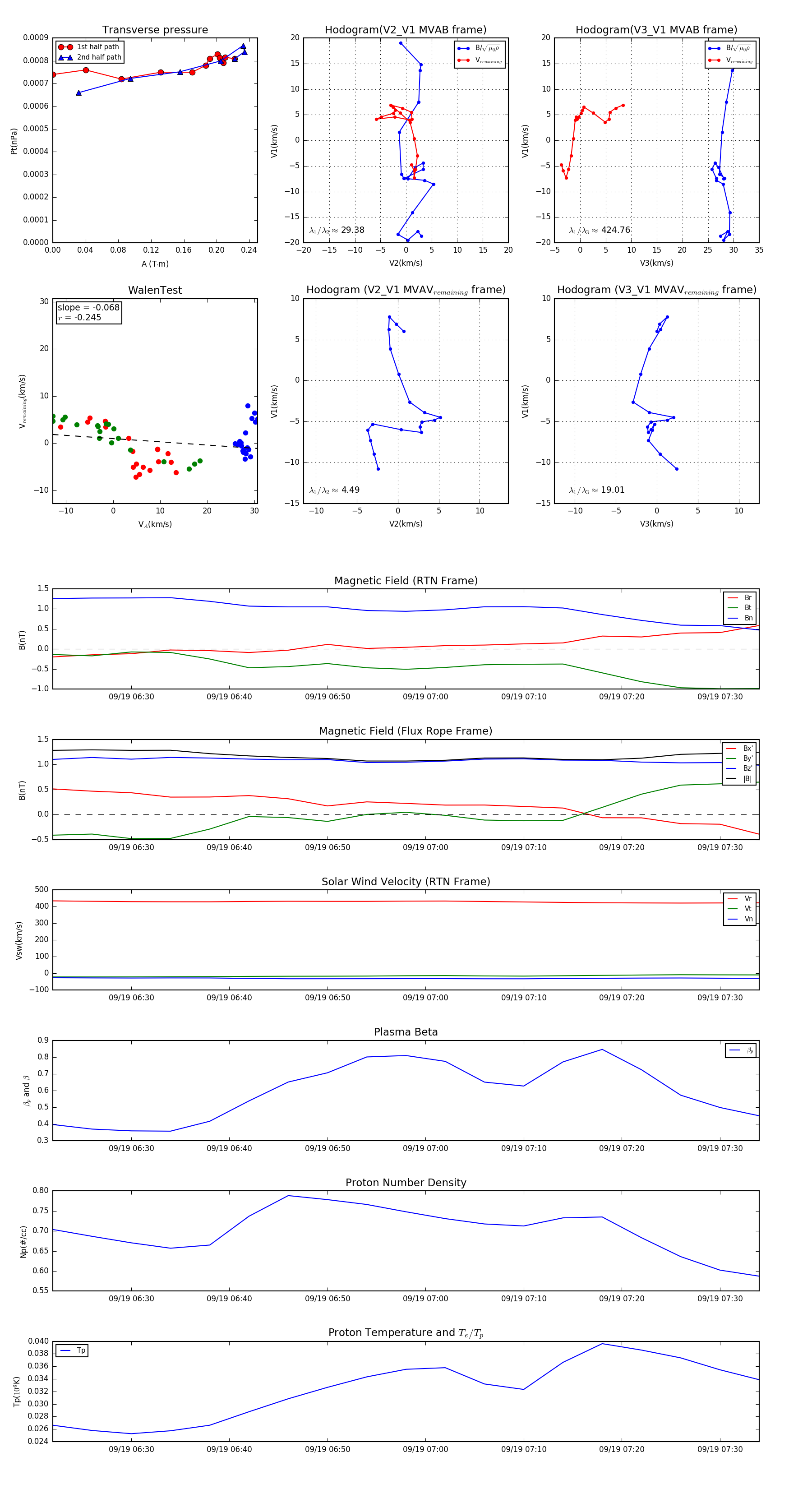Click '09/19 07:30' tick under proton temperature plot
Image resolution: width=812 pixels, height=1489 pixels.
pos(720,1449)
